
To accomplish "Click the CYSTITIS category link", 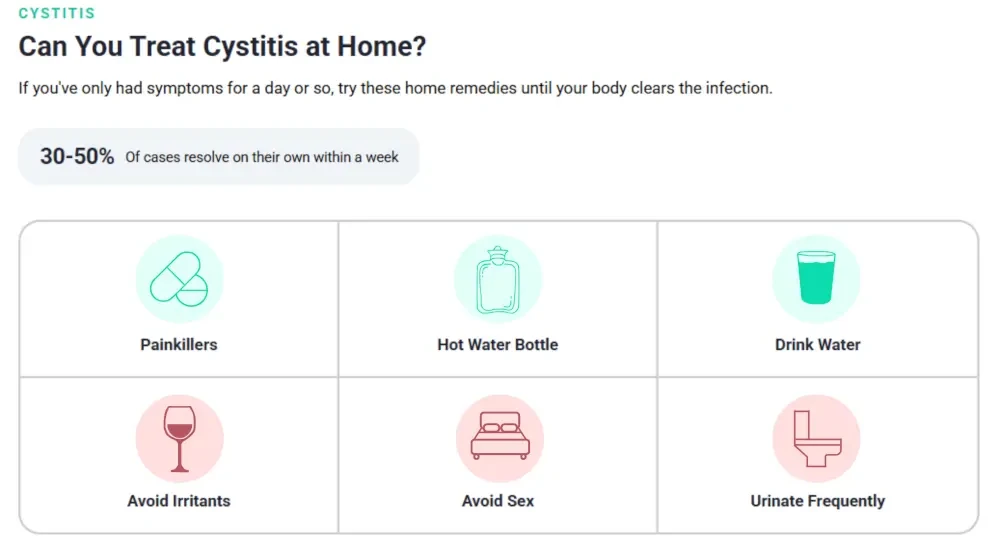I will click(x=57, y=13).
